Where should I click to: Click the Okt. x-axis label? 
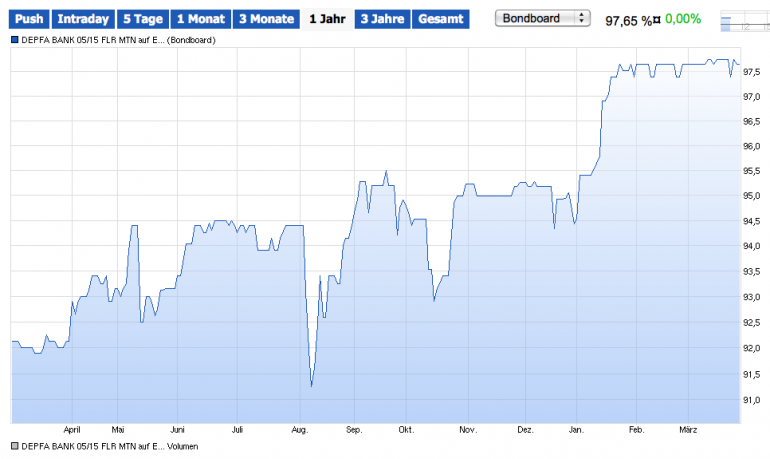click(406, 430)
